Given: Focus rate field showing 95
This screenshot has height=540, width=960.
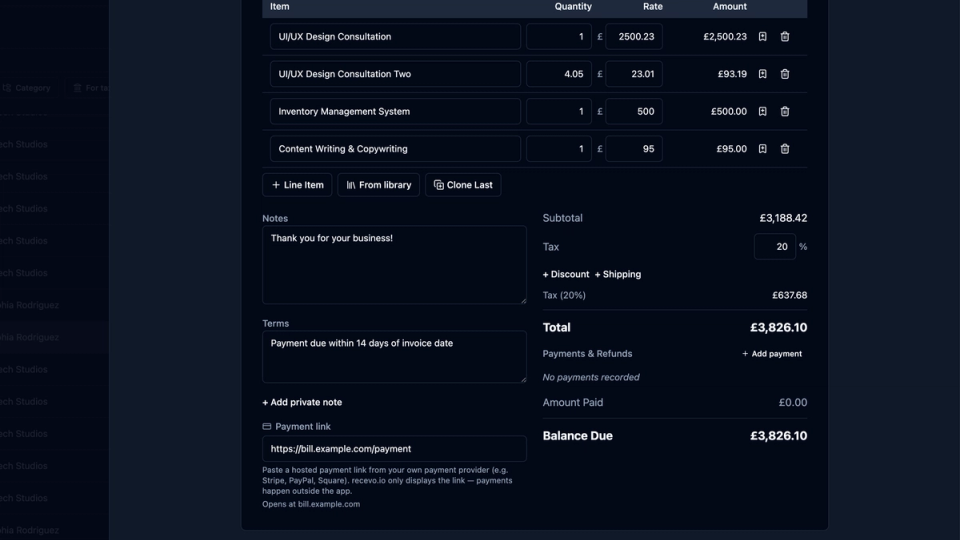Looking at the screenshot, I should (634, 149).
